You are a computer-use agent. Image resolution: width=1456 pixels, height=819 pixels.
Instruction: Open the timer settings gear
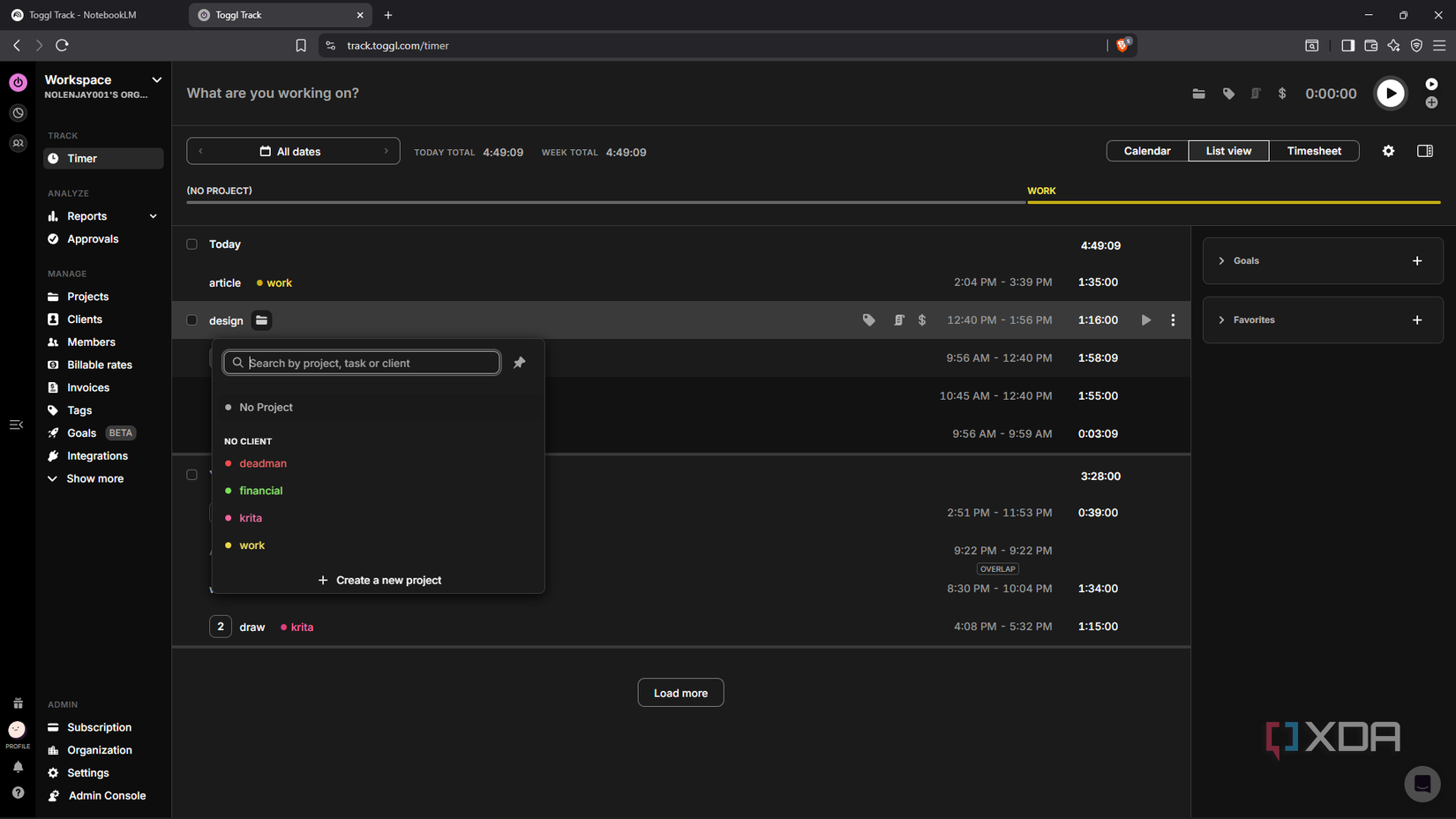pyautogui.click(x=1388, y=151)
